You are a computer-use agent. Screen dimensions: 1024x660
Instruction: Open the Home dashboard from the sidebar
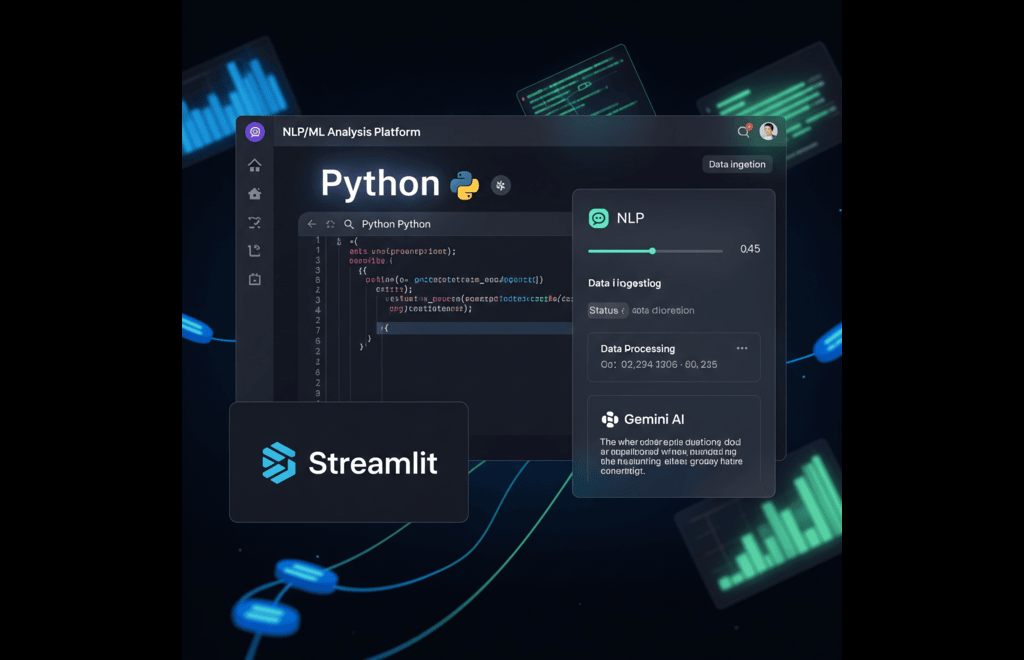coord(254,166)
